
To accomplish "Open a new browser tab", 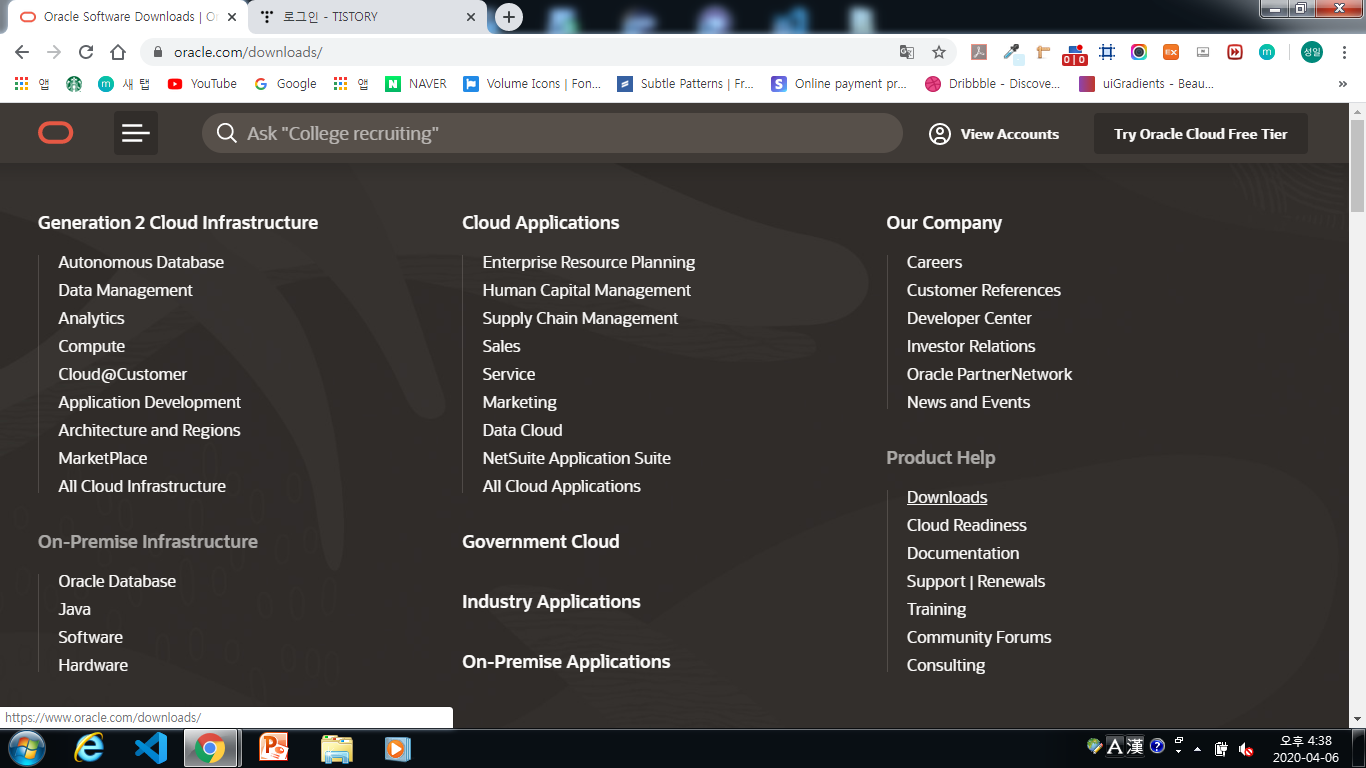I will pyautogui.click(x=509, y=17).
